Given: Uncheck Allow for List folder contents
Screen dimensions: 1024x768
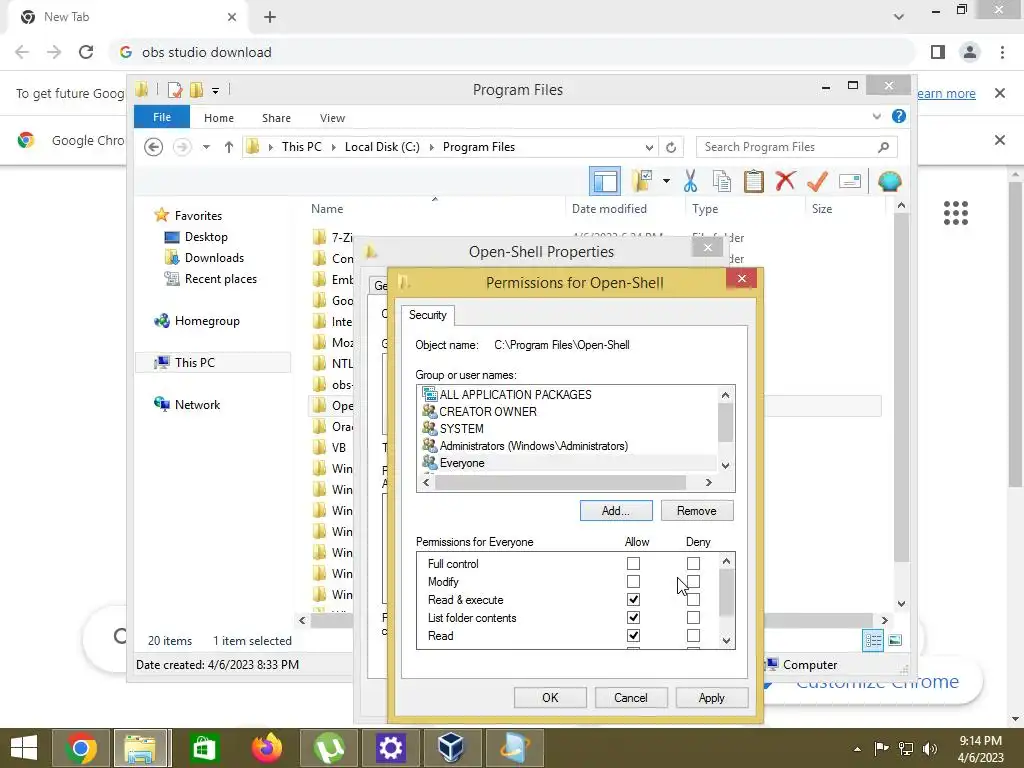Looking at the screenshot, I should [x=633, y=617].
